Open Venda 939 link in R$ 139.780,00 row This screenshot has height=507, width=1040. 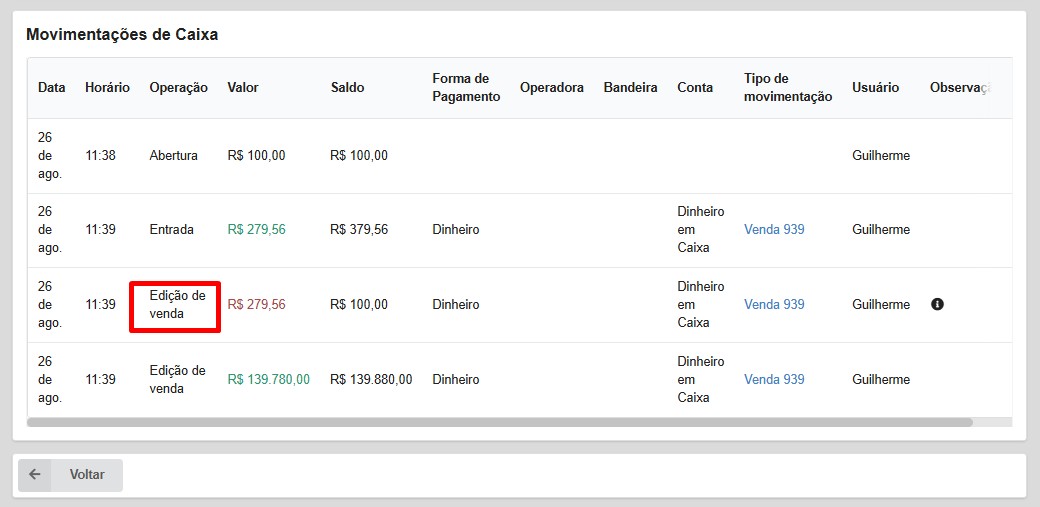pos(774,379)
